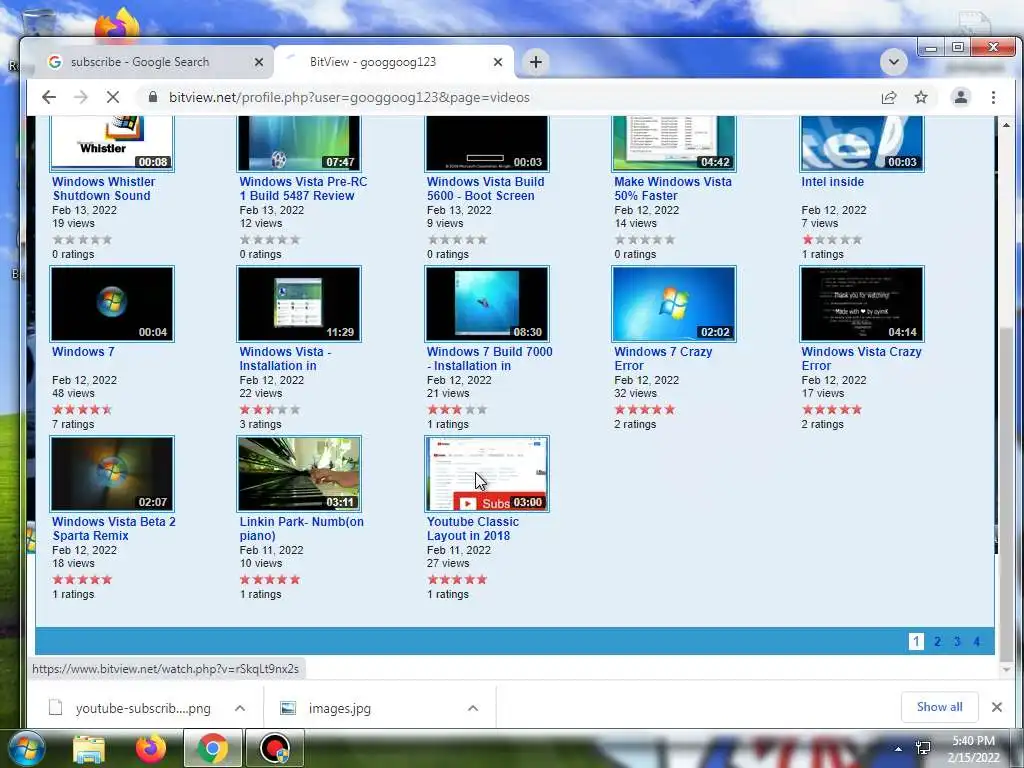1024x768 pixels.
Task: Open youtube-subscrib....png download item
Action: click(x=131, y=708)
